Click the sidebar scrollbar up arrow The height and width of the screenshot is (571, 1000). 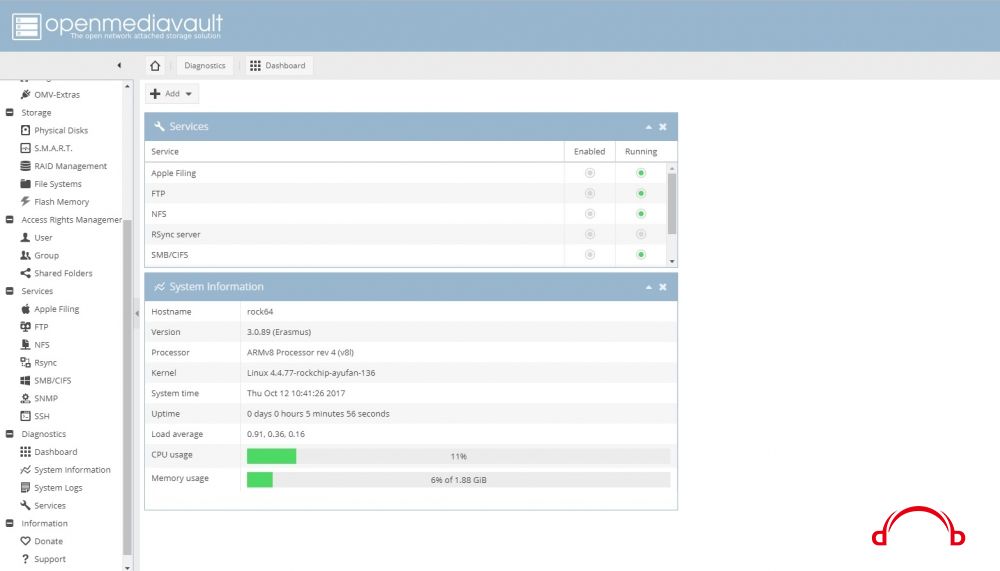click(128, 85)
